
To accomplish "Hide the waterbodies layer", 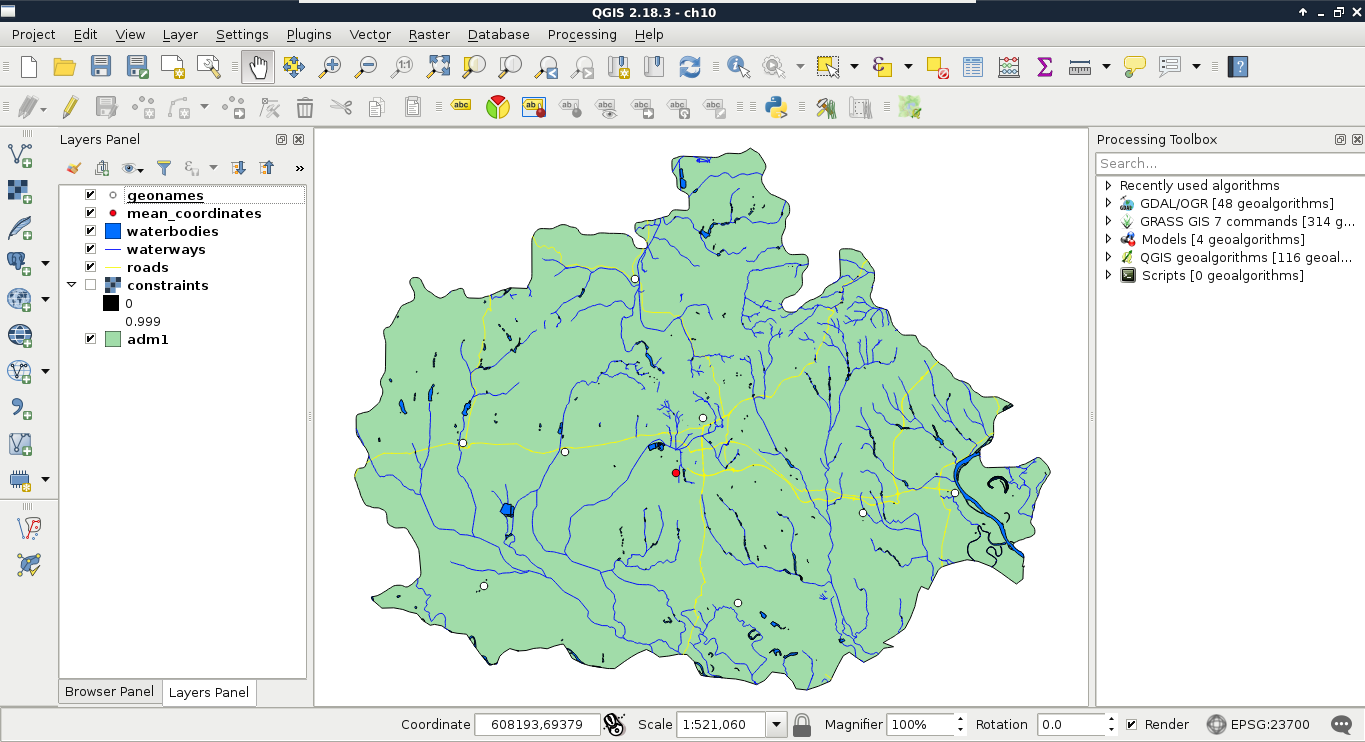I will pyautogui.click(x=91, y=231).
